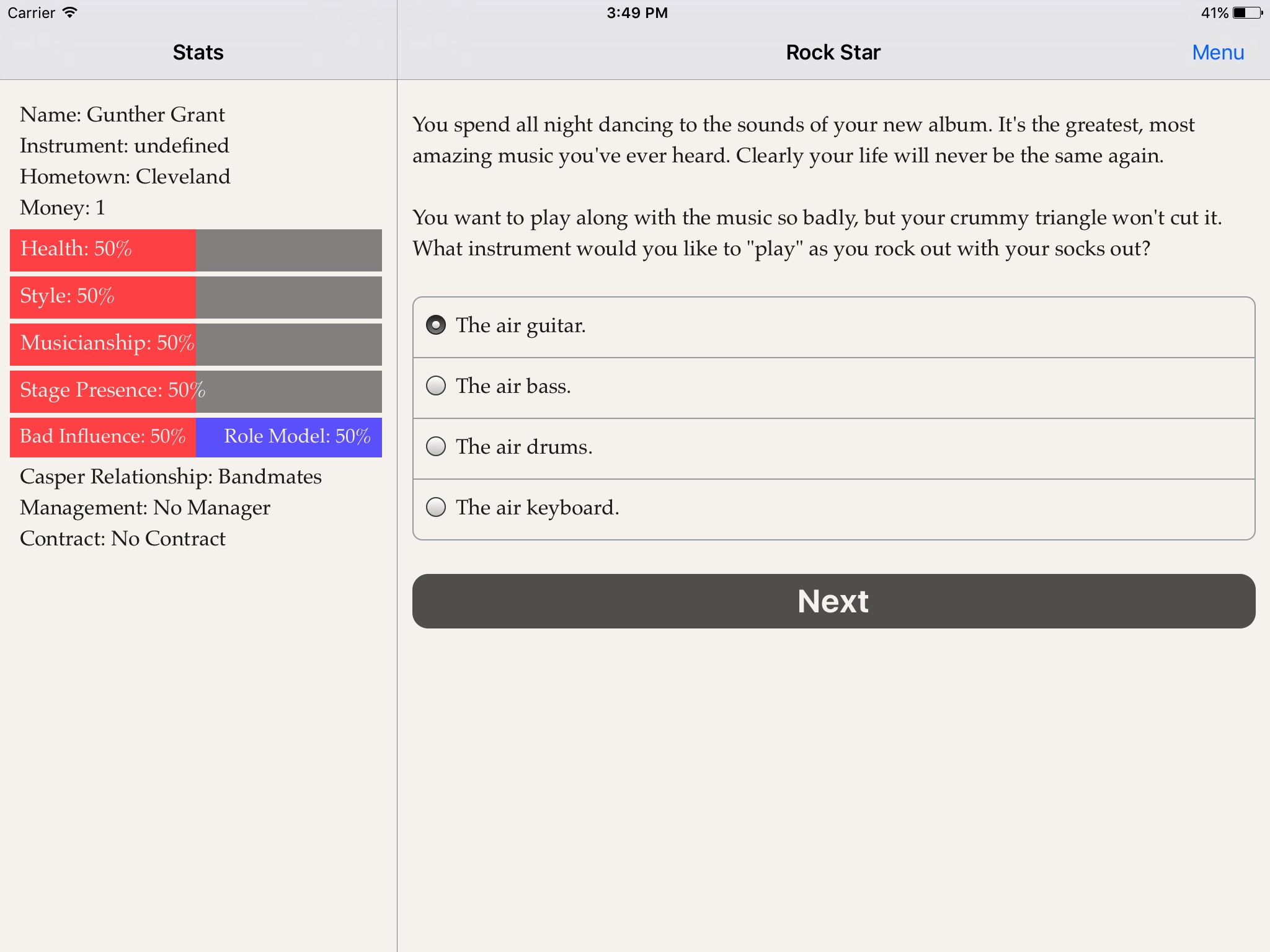Click the Stats panel header
1270x952 pixels.
click(x=196, y=52)
